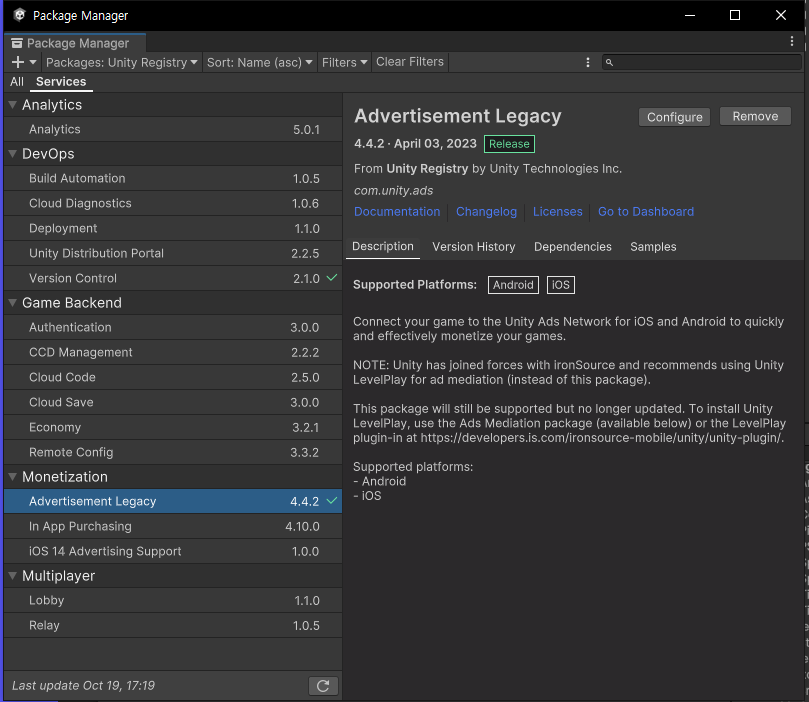Select the Cloud Code package
This screenshot has width=809, height=702.
coord(173,377)
